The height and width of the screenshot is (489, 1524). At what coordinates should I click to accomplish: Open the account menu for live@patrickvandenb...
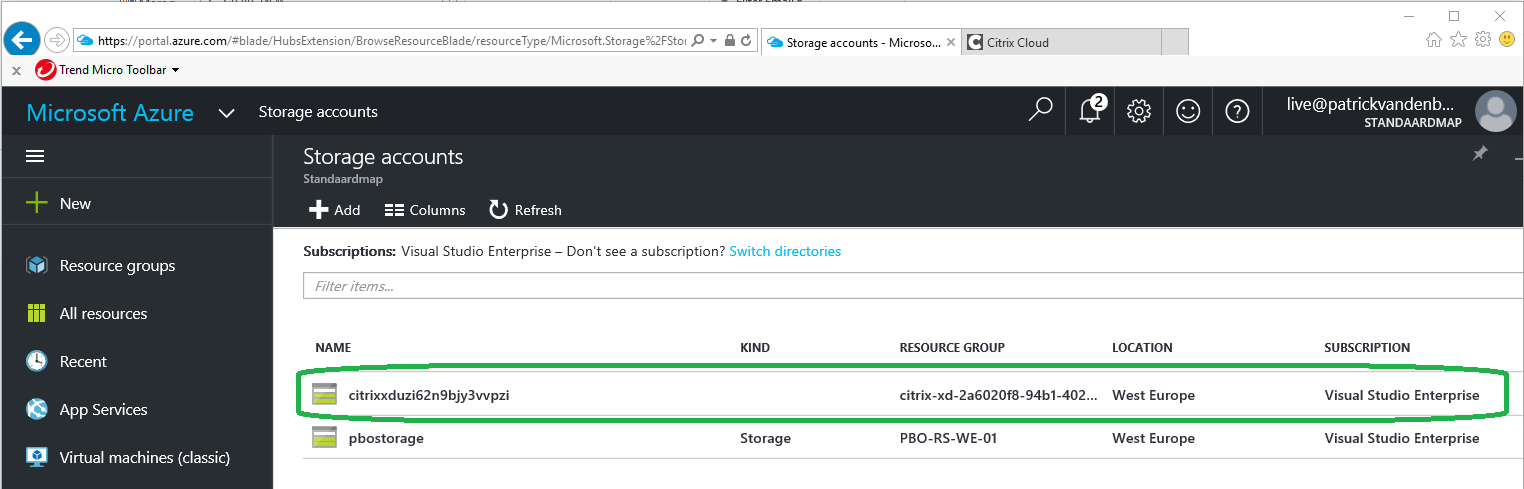1376,111
